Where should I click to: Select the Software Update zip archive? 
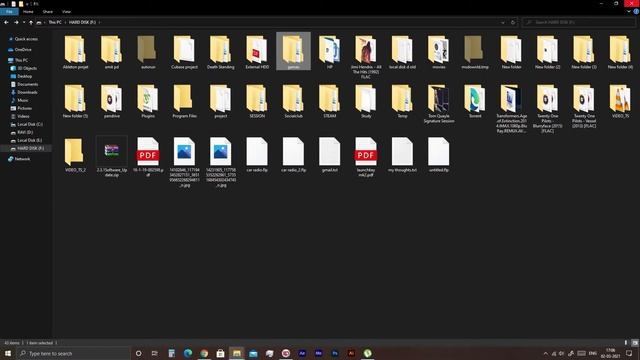112,157
